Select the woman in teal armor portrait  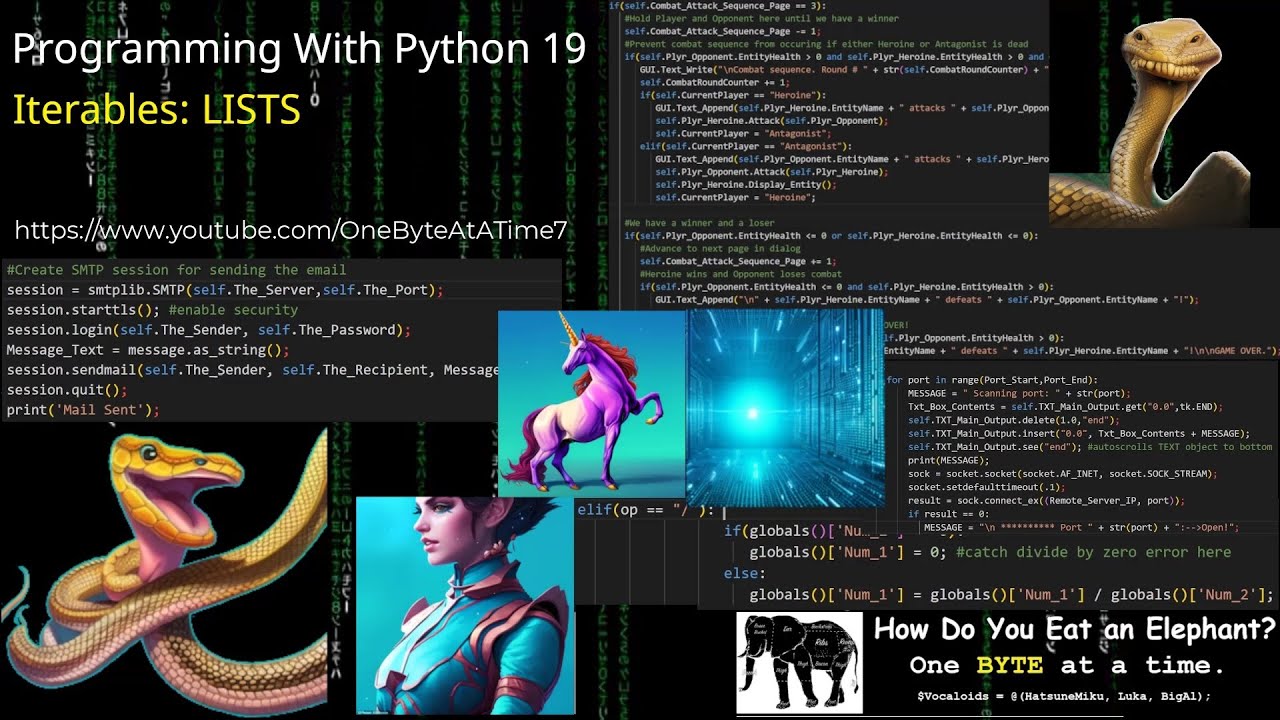coord(465,608)
